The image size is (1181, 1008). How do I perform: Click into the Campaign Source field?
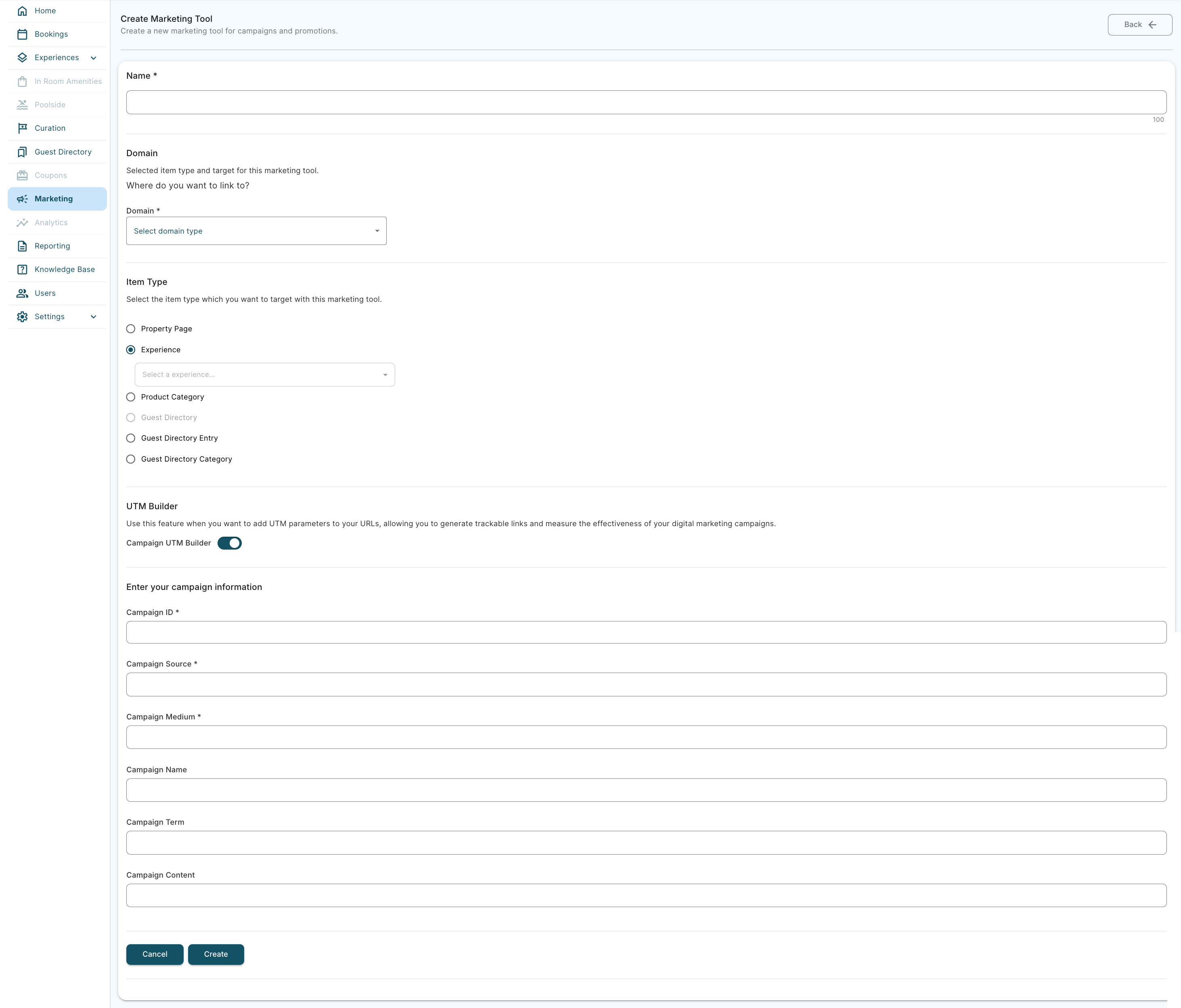[x=646, y=684]
